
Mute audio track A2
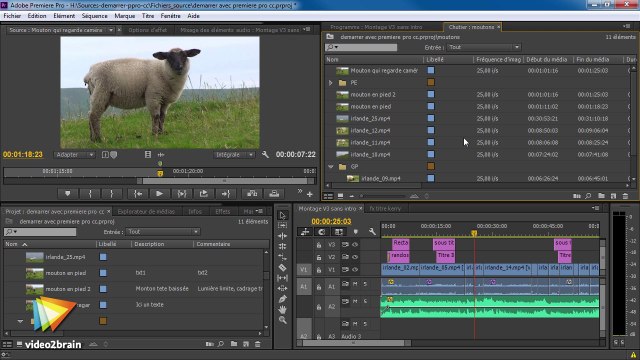tap(355, 301)
